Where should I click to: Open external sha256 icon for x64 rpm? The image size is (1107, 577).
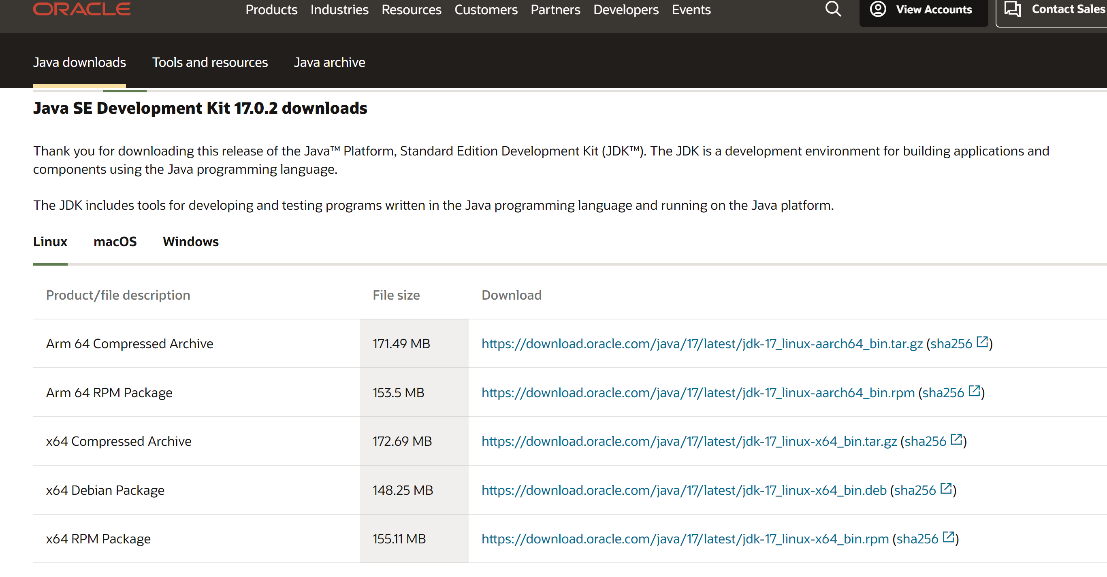(949, 537)
